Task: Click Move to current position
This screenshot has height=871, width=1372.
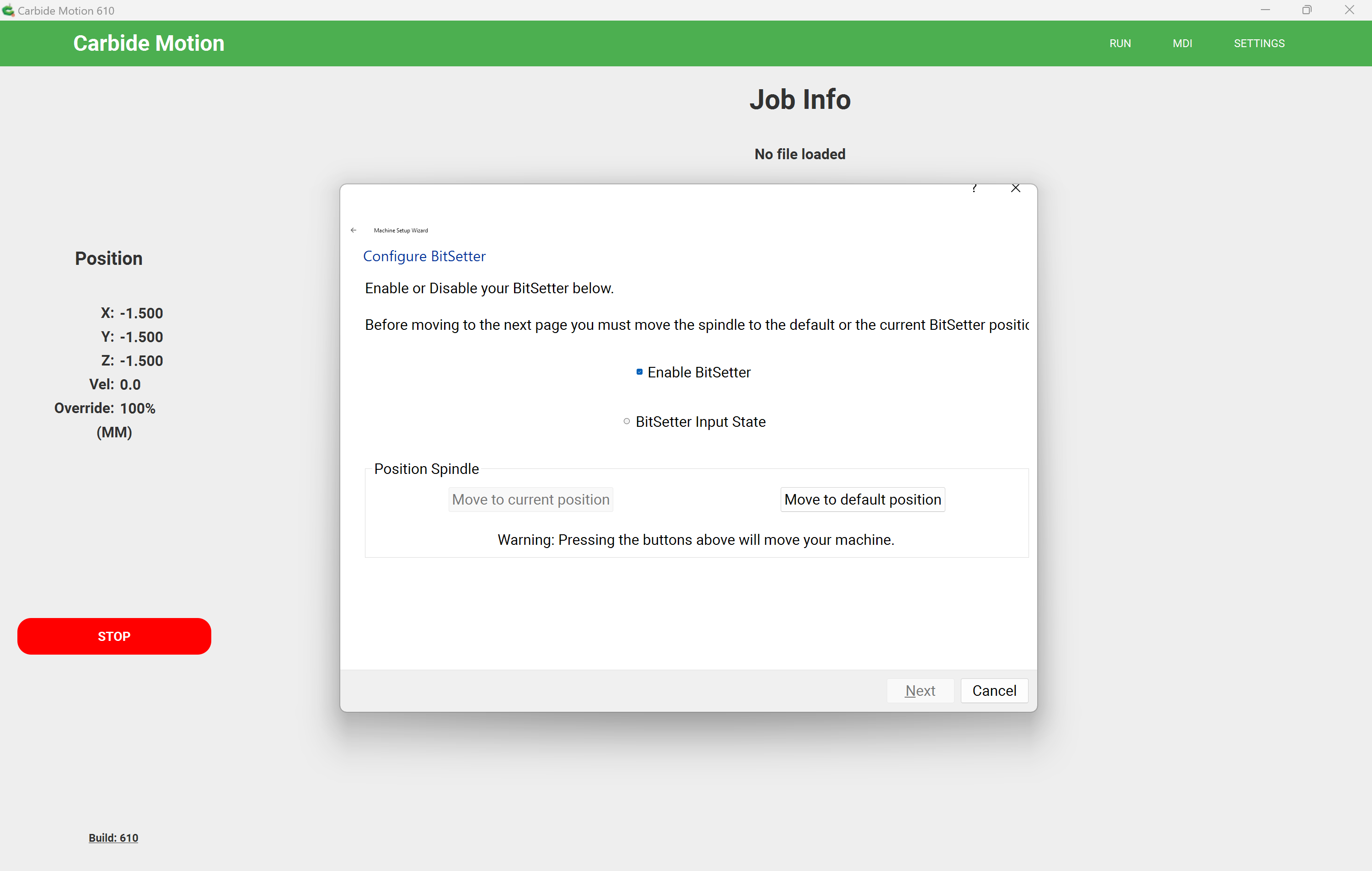Action: [531, 500]
